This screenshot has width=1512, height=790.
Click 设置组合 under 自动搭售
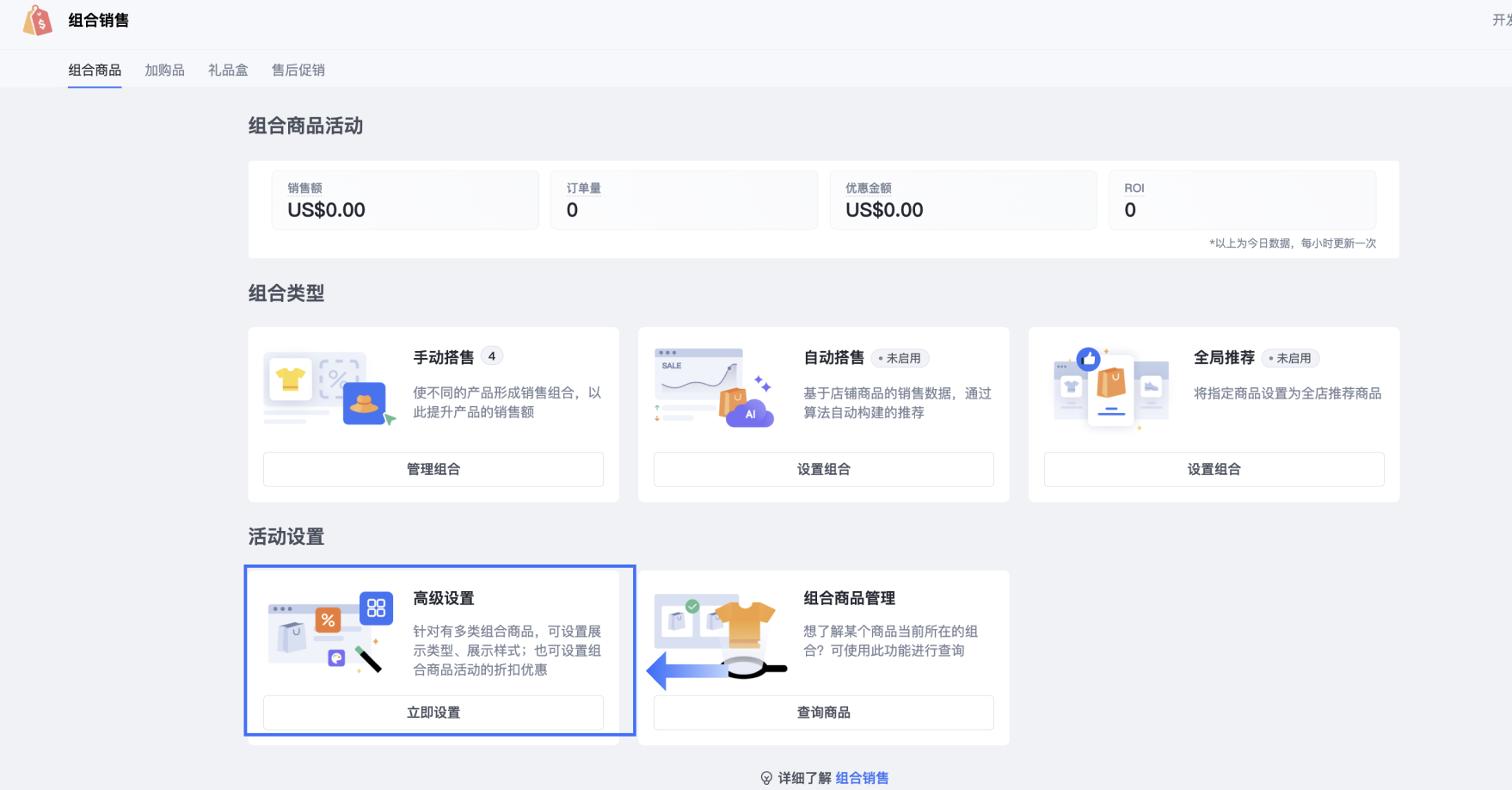(x=824, y=469)
